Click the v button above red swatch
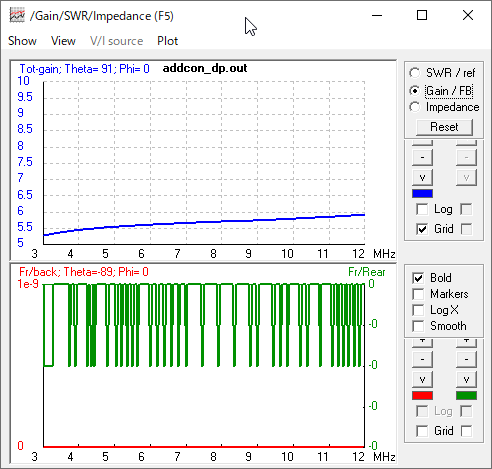This screenshot has height=469, width=492. tap(422, 379)
